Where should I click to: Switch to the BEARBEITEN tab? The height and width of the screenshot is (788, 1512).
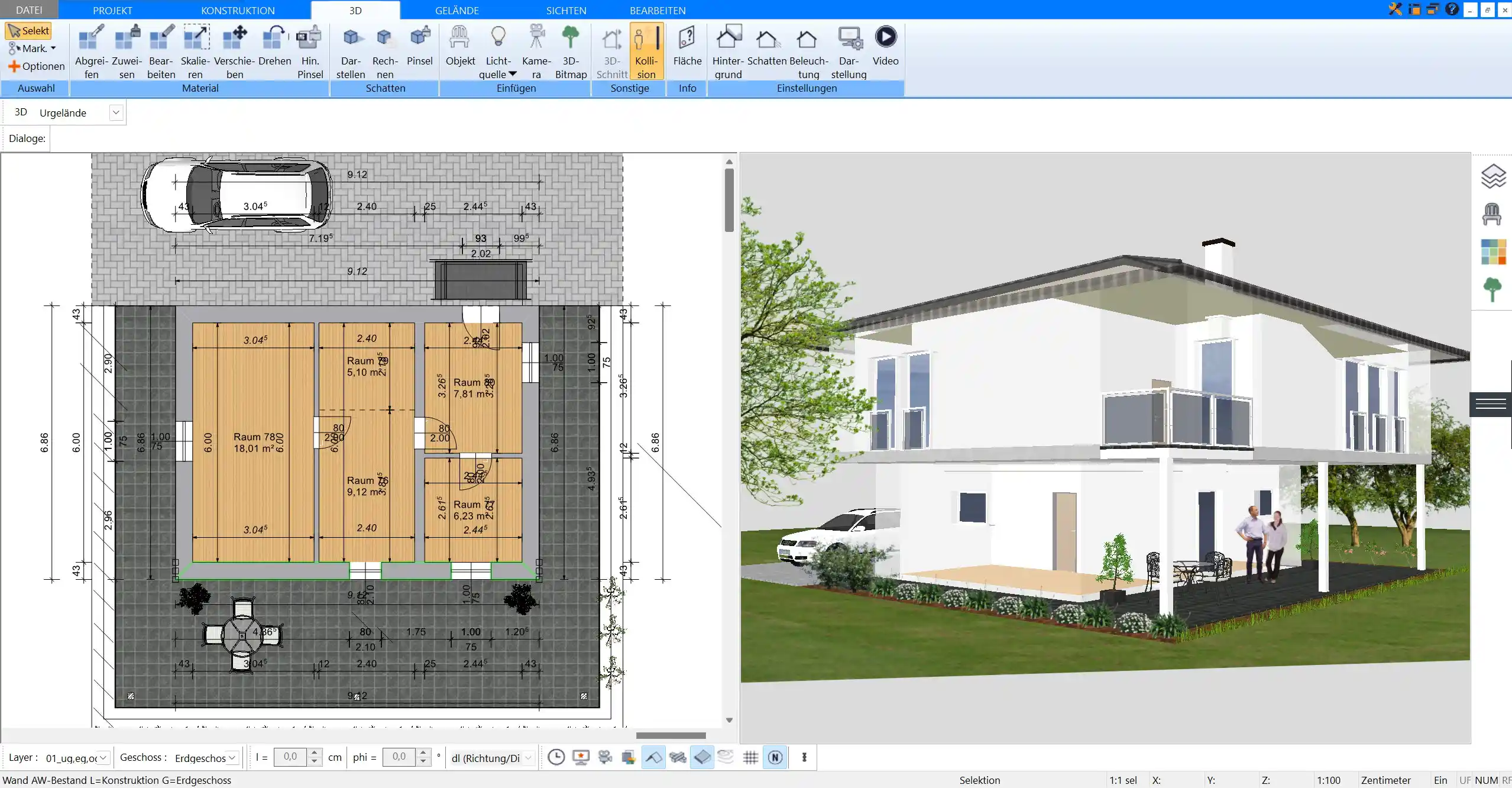click(x=658, y=10)
